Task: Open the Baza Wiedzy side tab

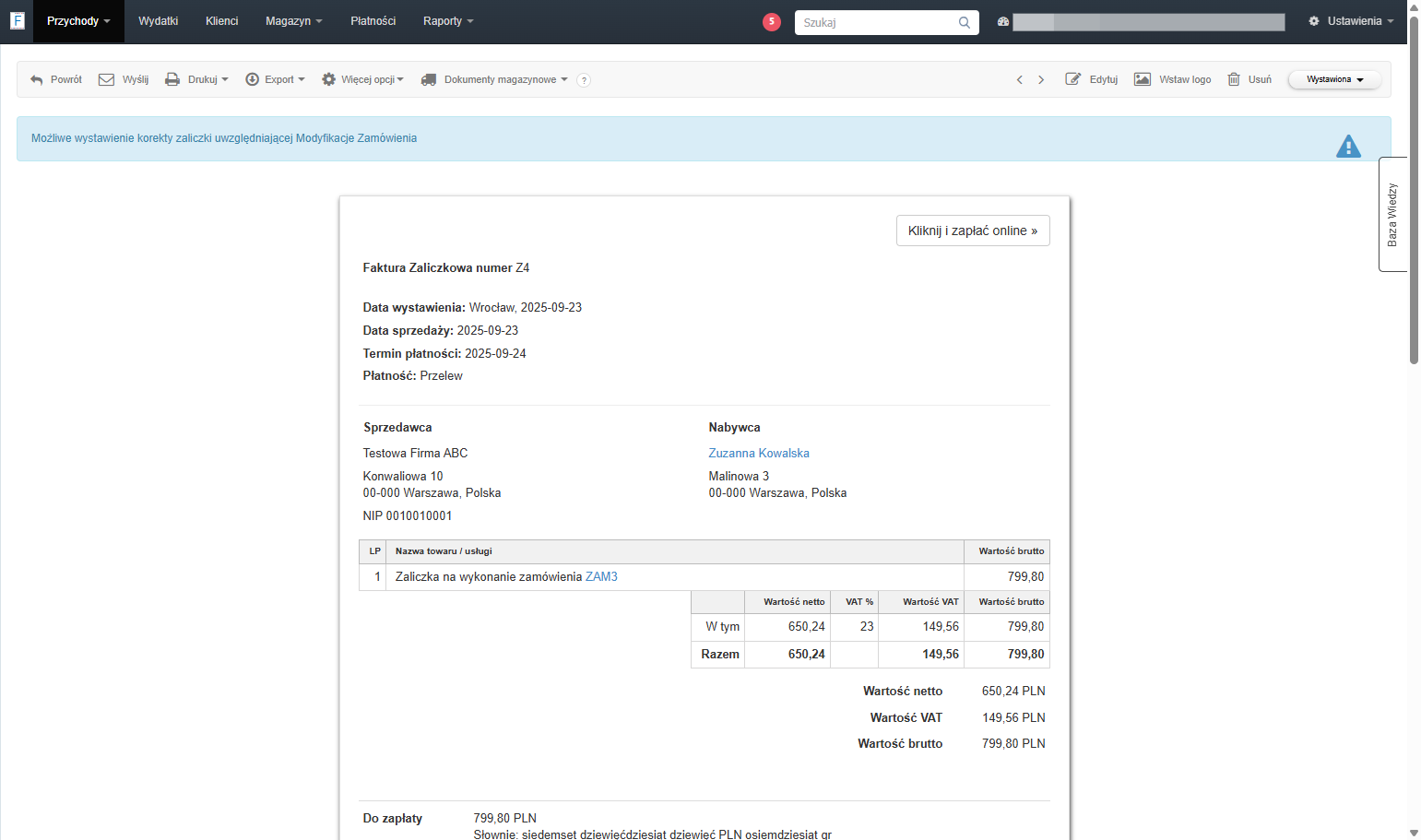Action: click(1392, 214)
